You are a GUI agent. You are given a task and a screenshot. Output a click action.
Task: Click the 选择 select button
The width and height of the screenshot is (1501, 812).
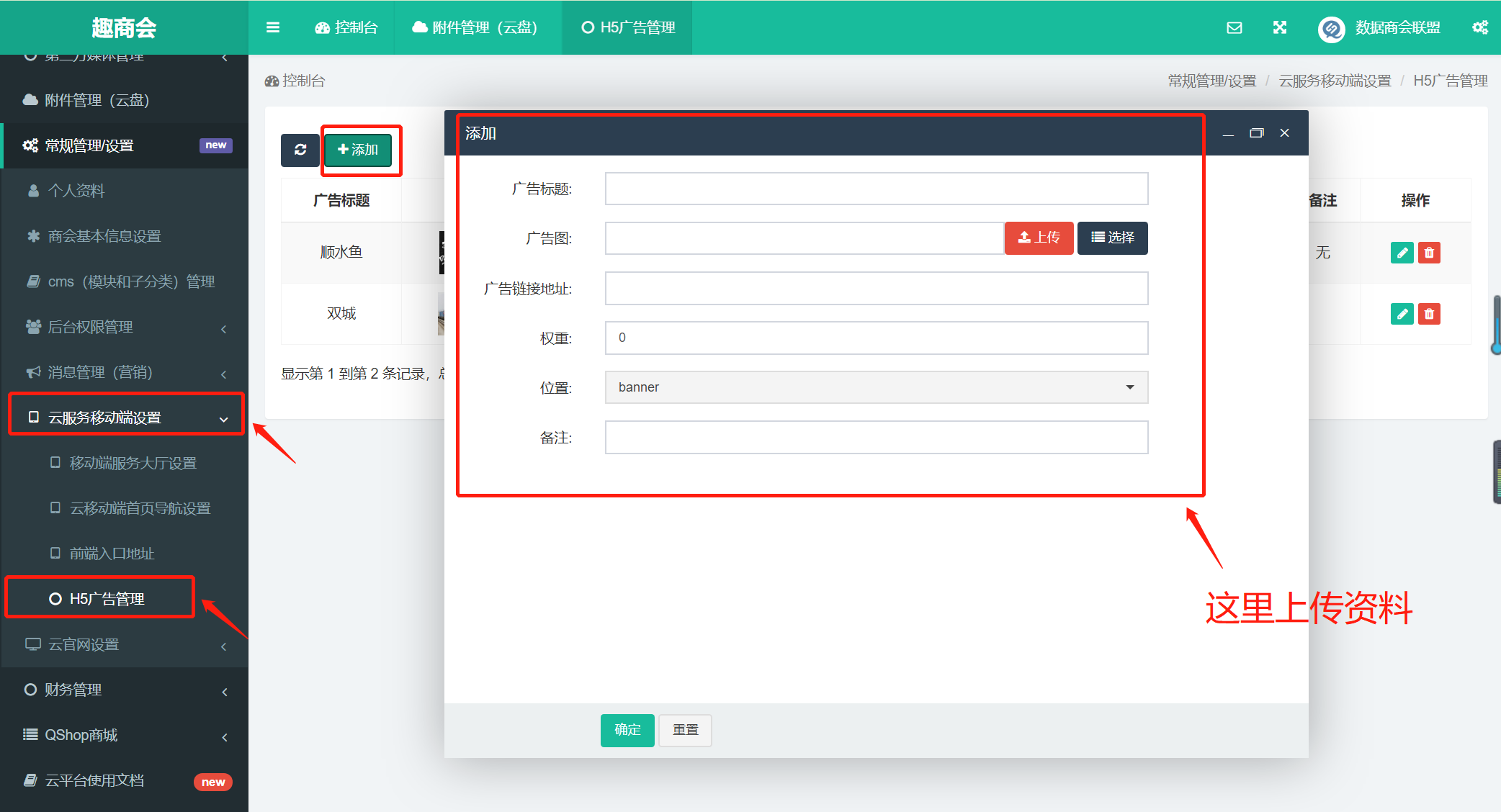pos(1112,238)
